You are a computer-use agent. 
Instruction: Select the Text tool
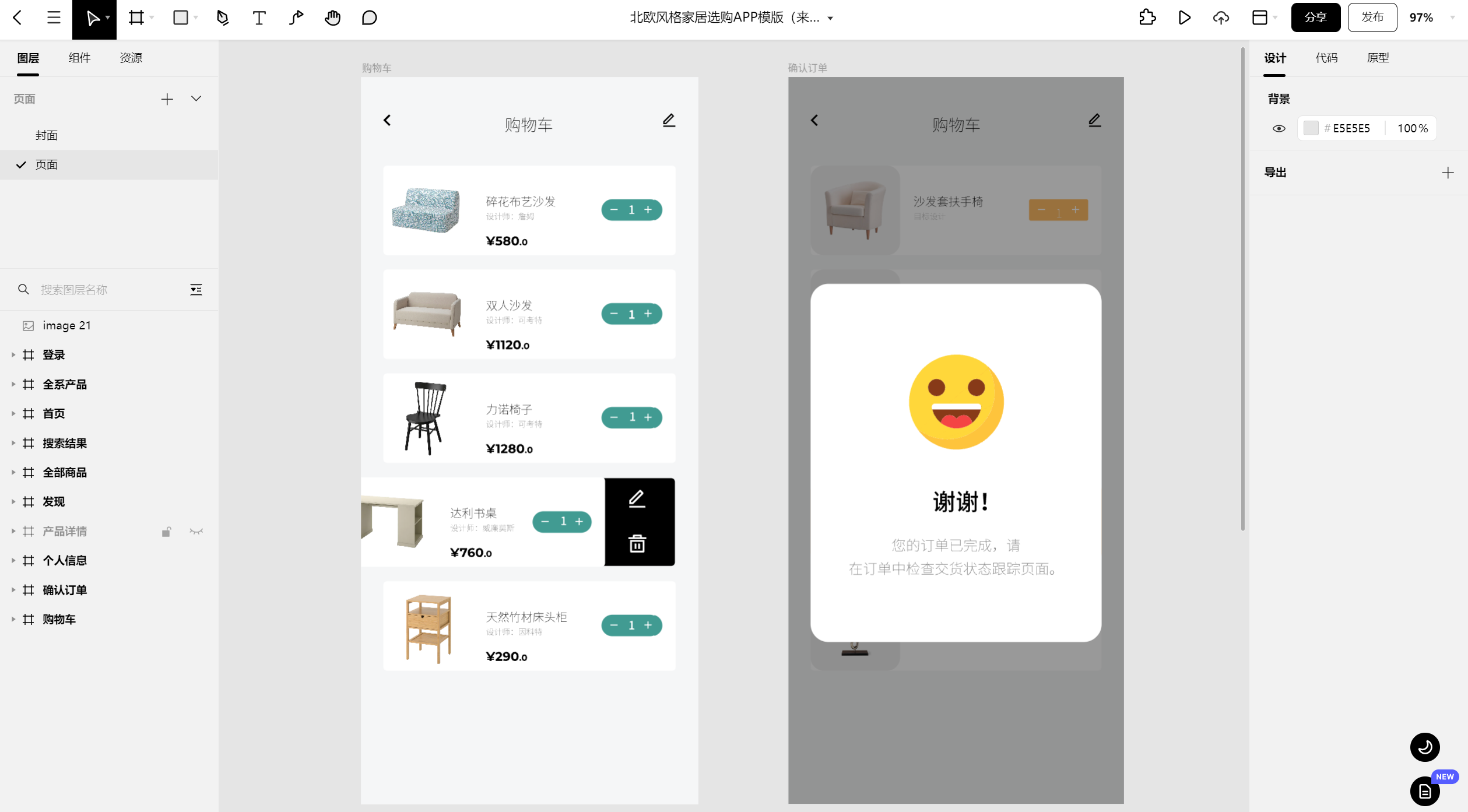pos(259,17)
